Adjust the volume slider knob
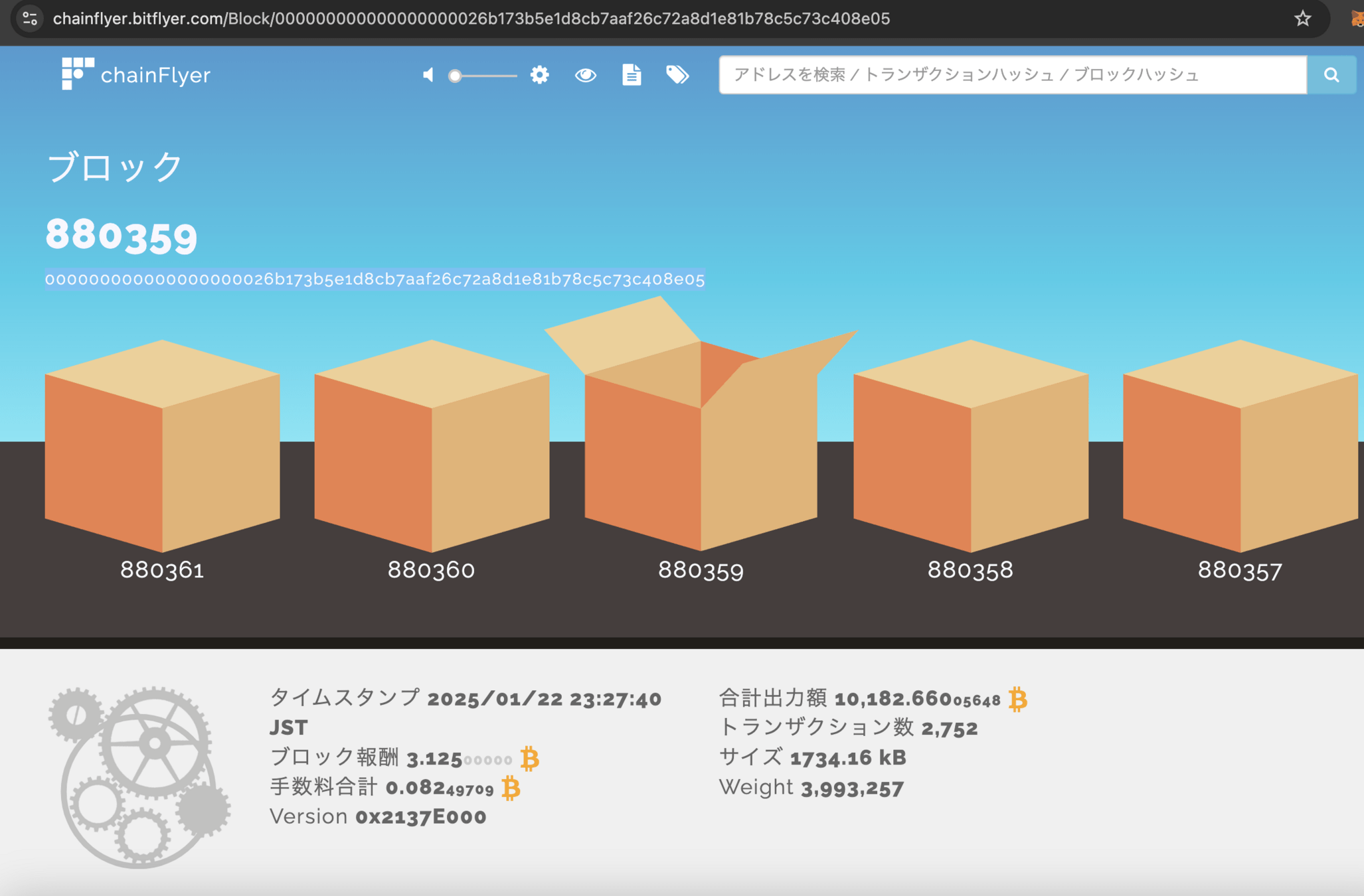This screenshot has height=896, width=1364. click(x=455, y=76)
